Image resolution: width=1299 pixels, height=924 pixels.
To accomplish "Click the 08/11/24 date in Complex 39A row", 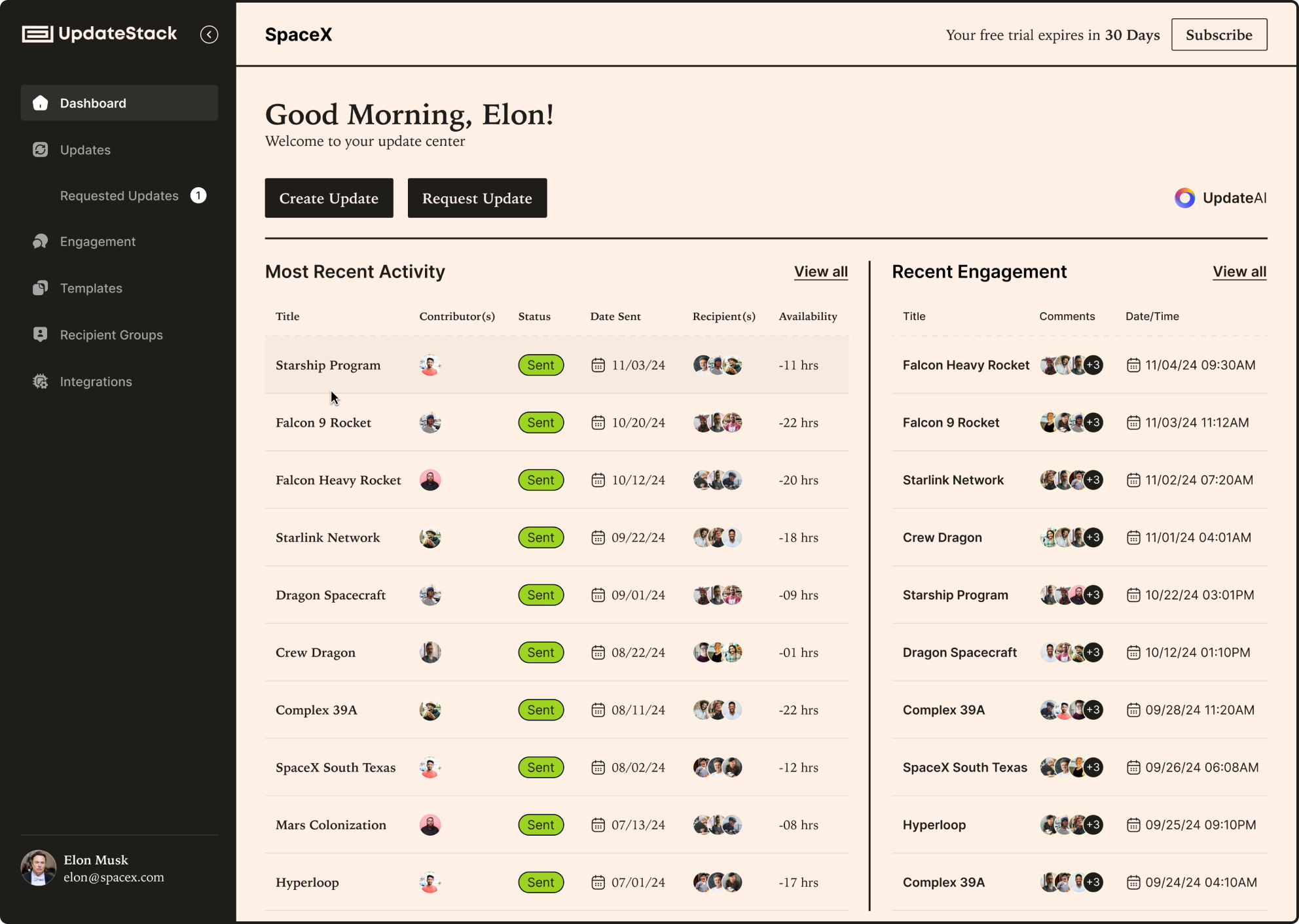I will (638, 710).
